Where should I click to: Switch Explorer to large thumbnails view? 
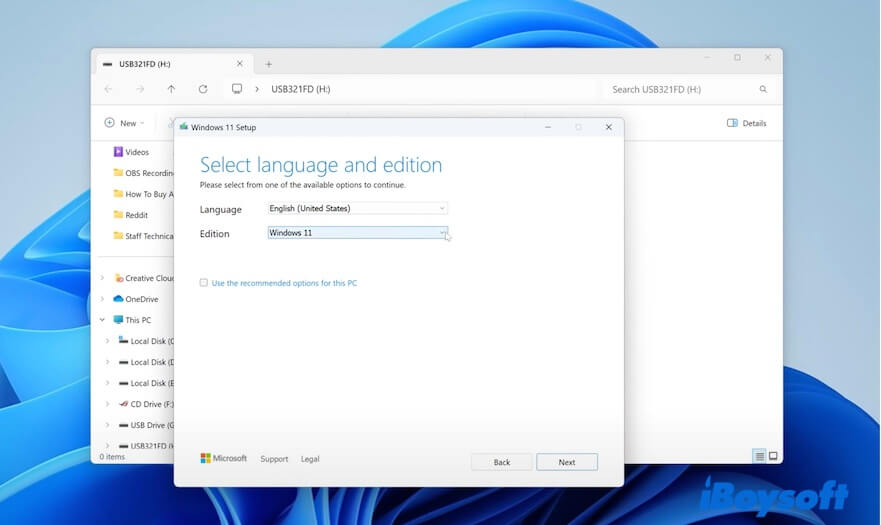click(773, 456)
